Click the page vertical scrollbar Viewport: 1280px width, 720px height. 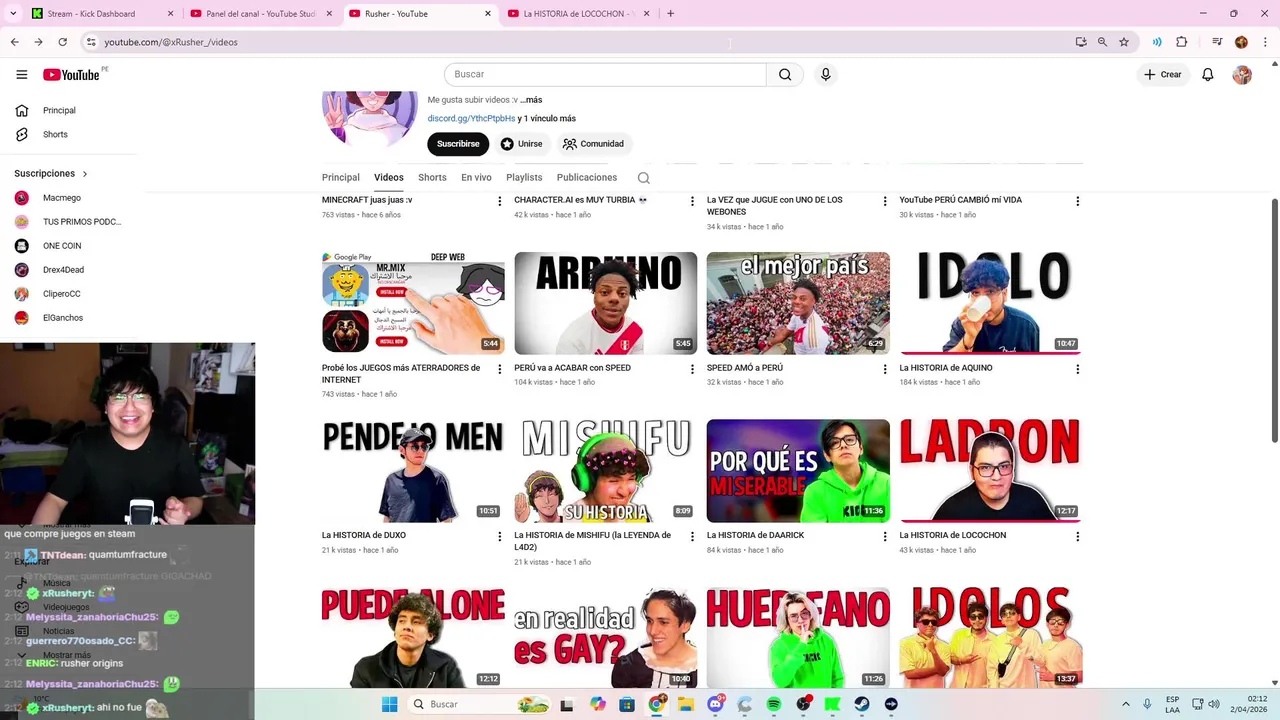click(x=1274, y=320)
